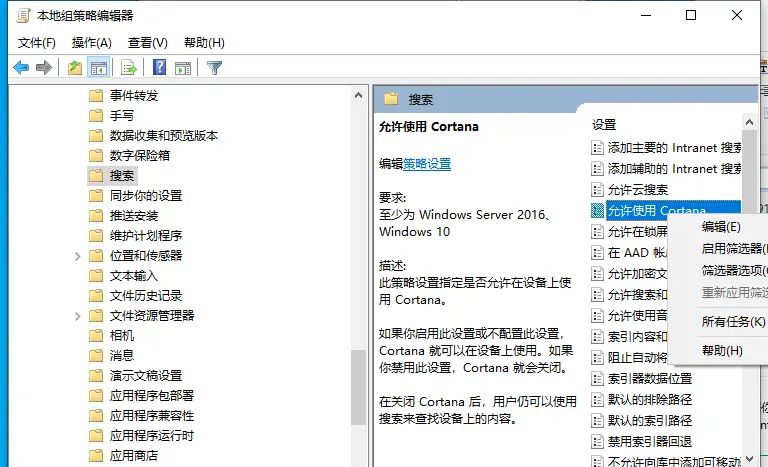This screenshot has height=467, width=768.
Task: Select the 事件转发 folder icon
Action: pyautogui.click(x=96, y=95)
